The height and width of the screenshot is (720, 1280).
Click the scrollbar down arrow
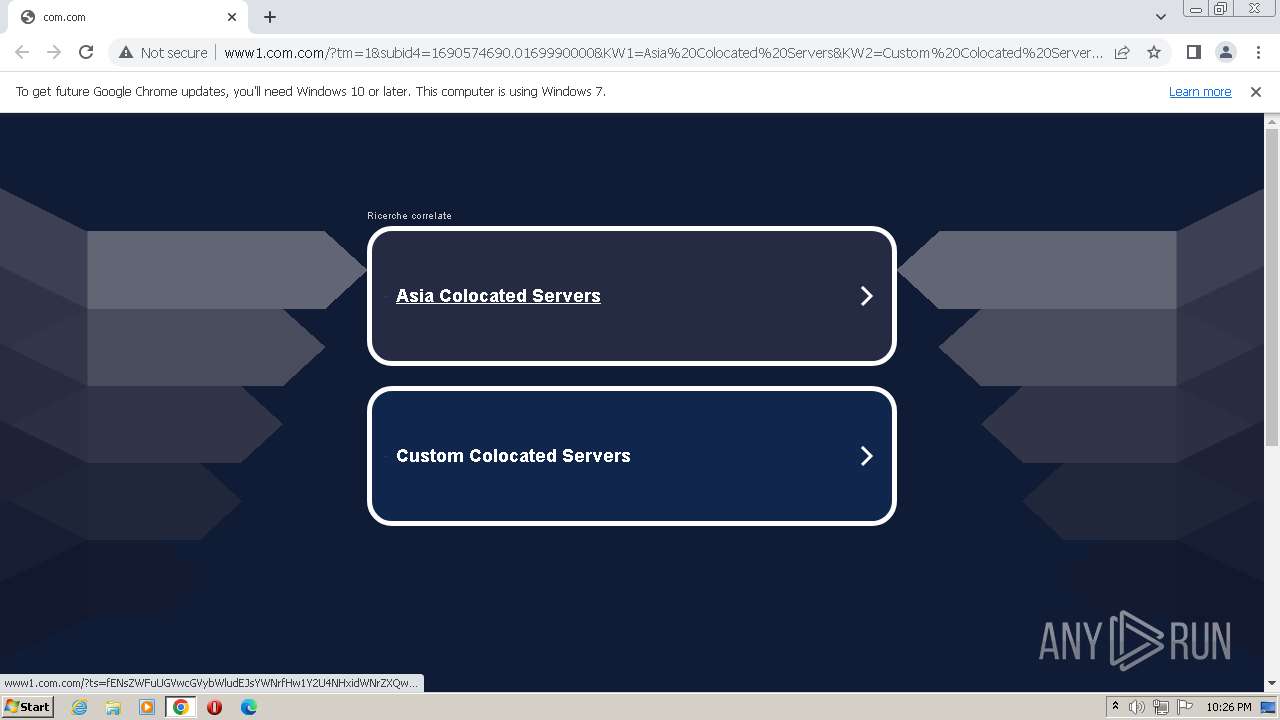pos(1272,684)
